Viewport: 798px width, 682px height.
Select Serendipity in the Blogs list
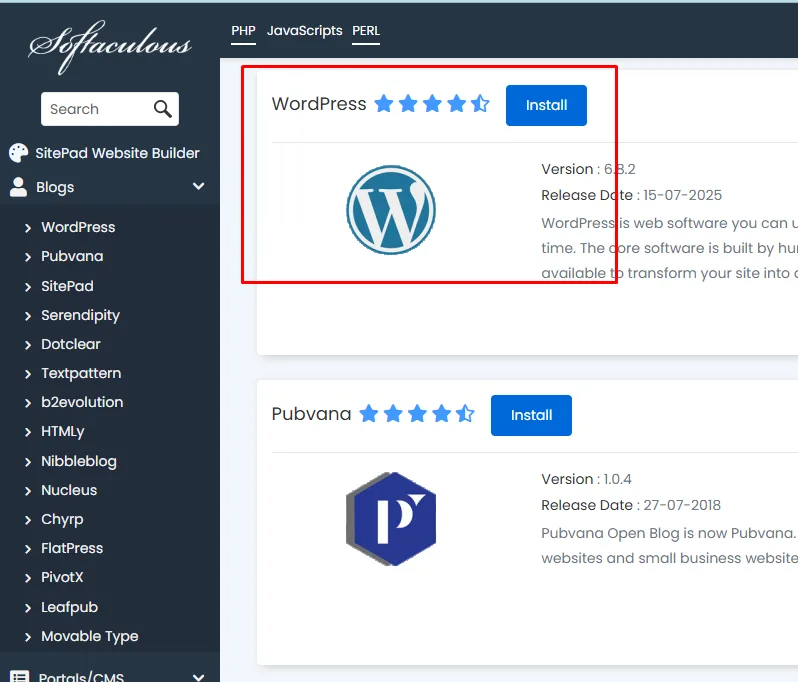point(80,315)
